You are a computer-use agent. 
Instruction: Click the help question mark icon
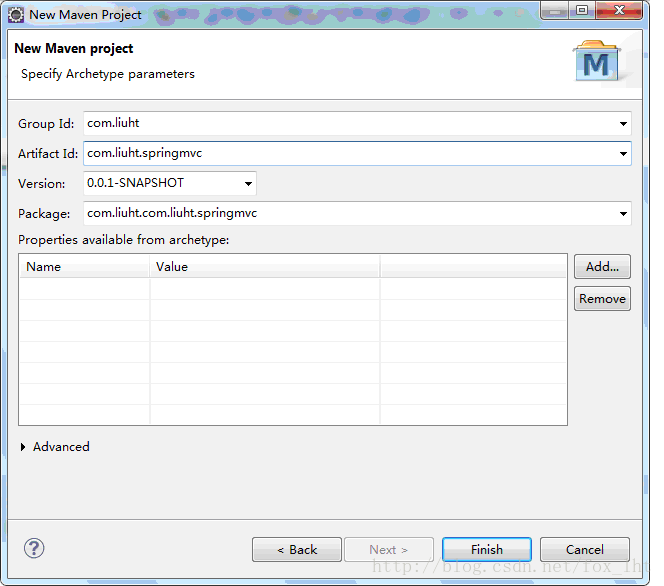pyautogui.click(x=34, y=548)
